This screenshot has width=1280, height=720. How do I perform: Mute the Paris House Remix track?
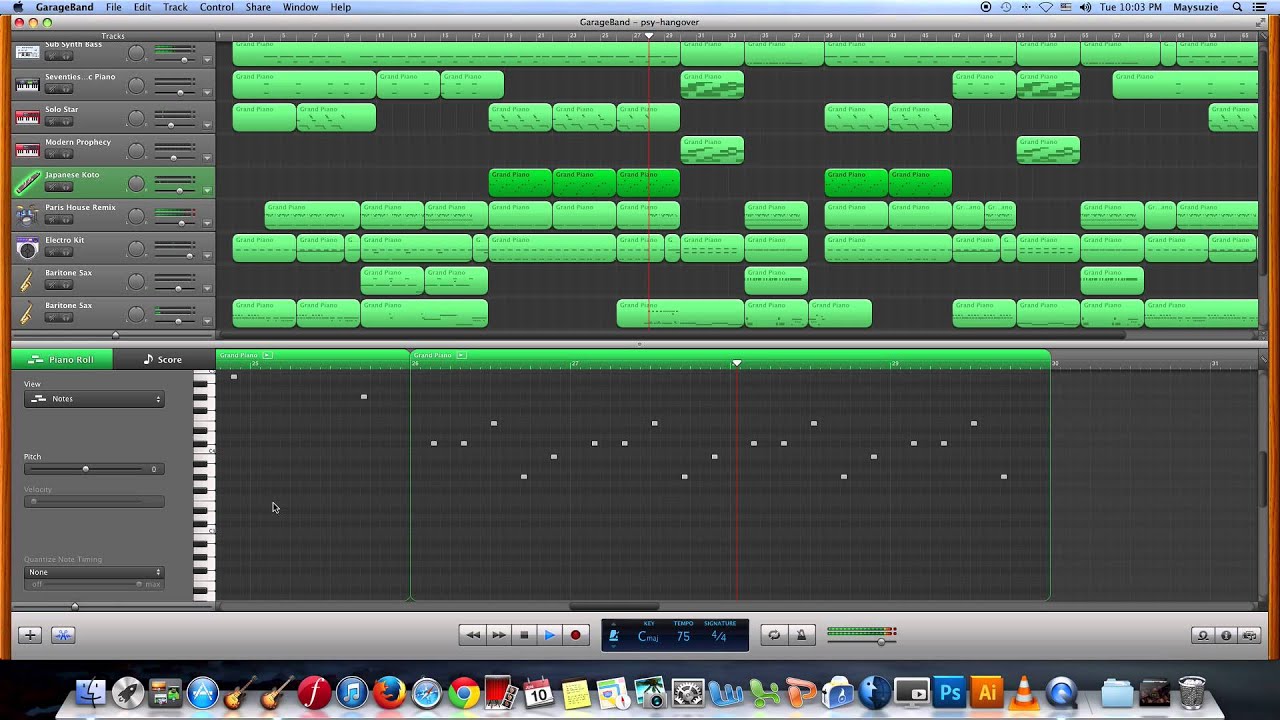coord(54,220)
